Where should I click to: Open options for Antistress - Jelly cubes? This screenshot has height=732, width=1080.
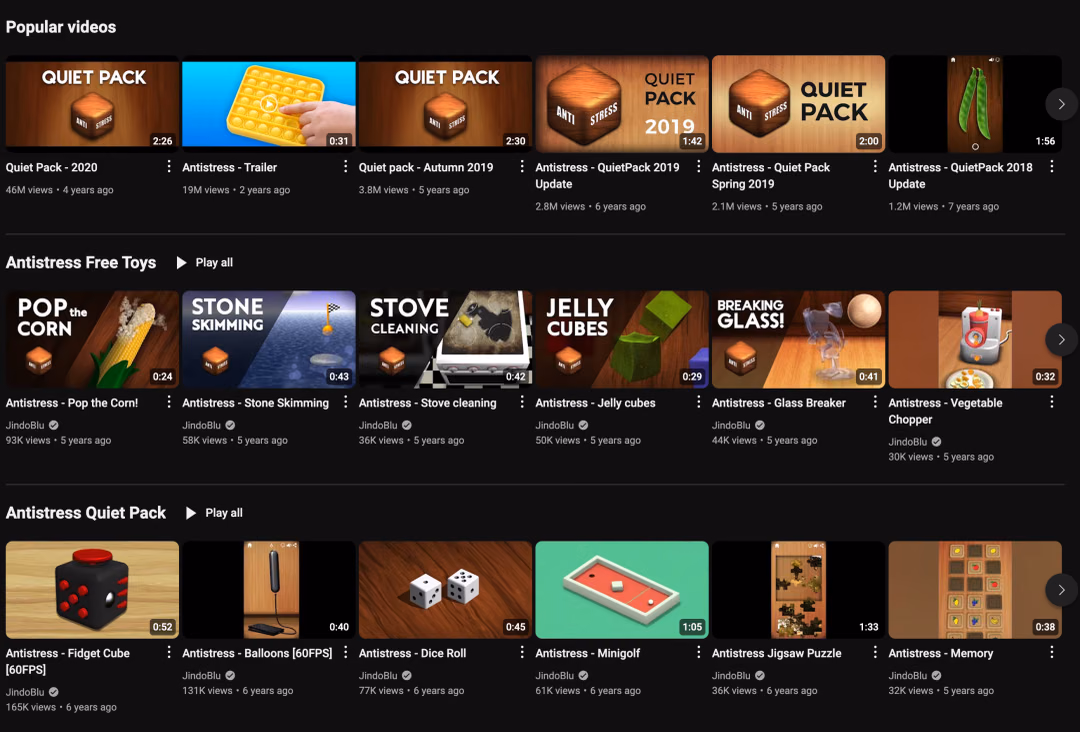[x=698, y=402]
